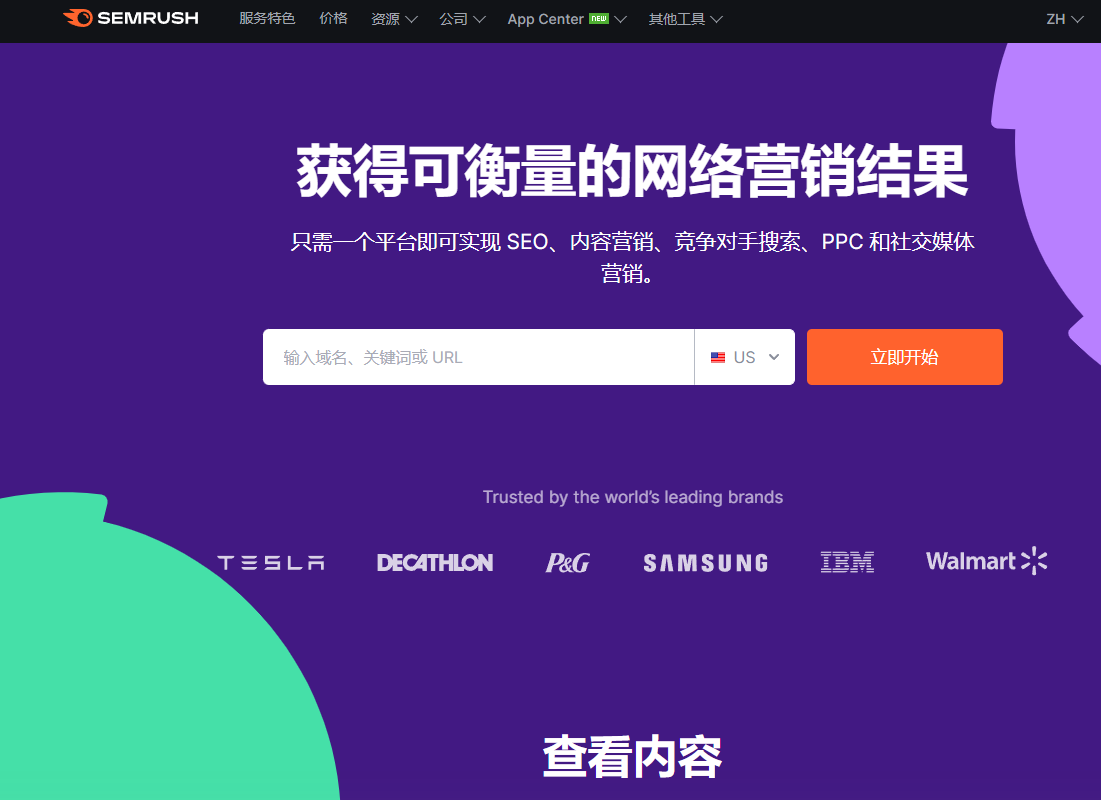Expand the 其他工具 dropdown menu

point(685,19)
